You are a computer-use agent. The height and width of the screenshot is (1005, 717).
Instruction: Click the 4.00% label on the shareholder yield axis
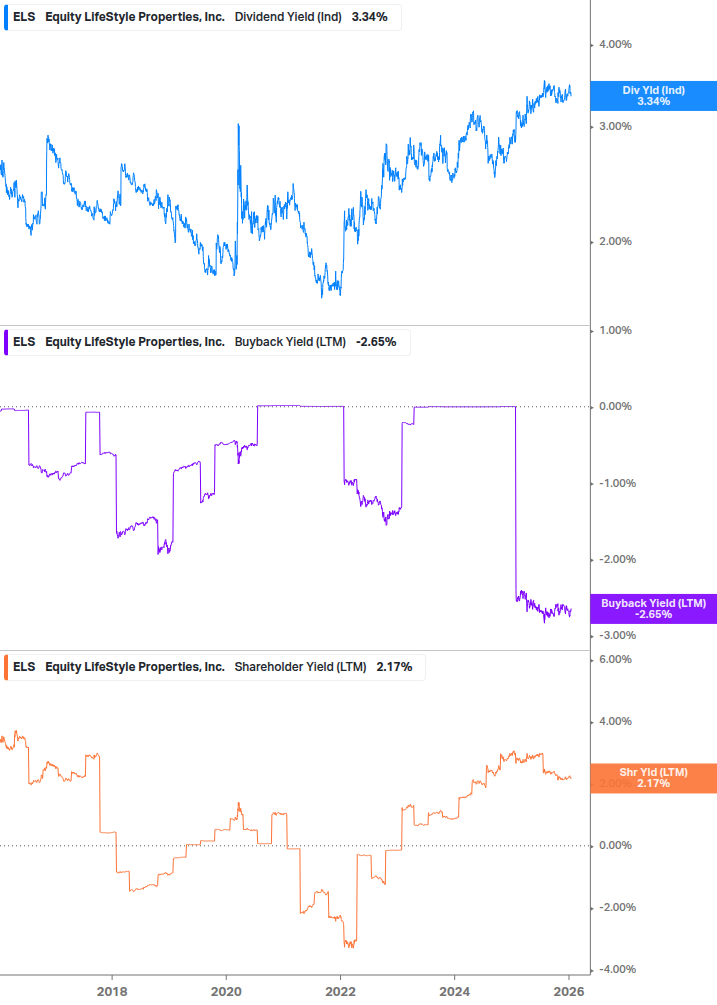[615, 722]
